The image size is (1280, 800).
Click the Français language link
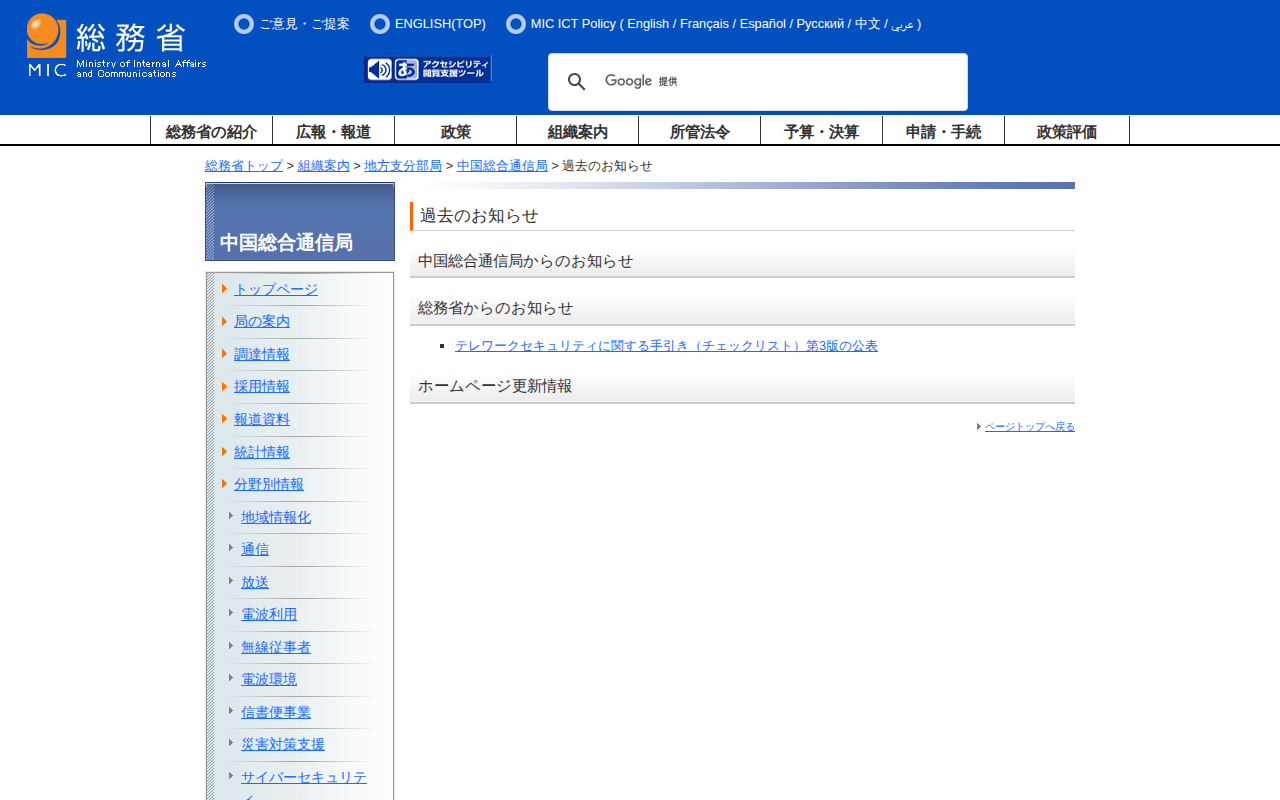click(704, 24)
